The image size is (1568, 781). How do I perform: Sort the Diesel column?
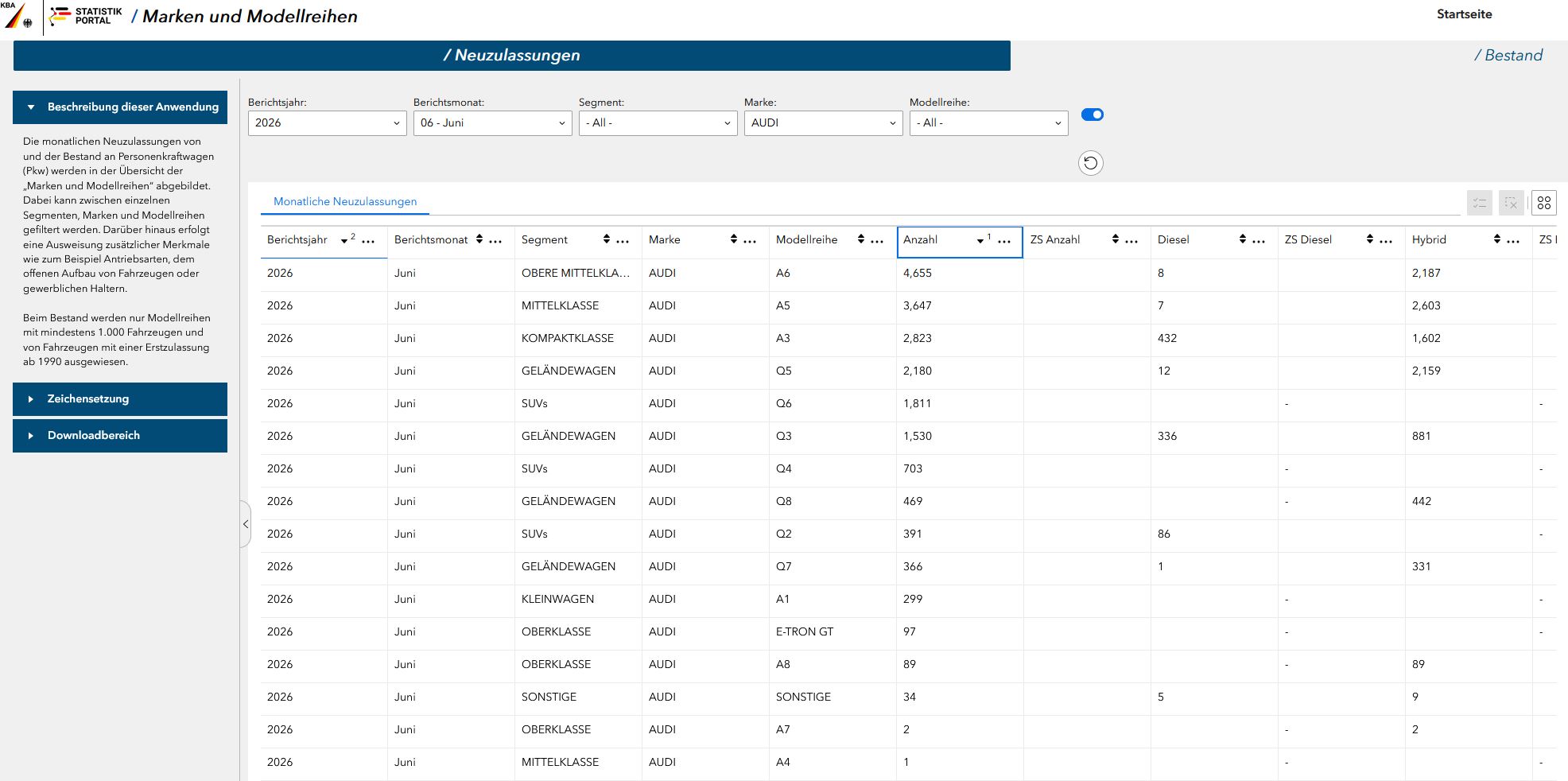click(1242, 239)
